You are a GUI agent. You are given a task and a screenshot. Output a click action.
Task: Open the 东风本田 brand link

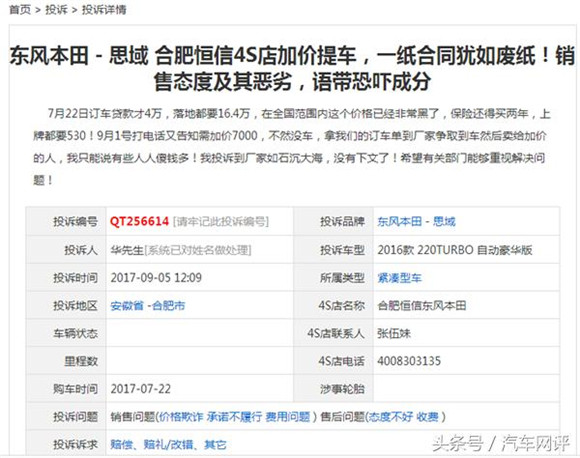click(399, 222)
